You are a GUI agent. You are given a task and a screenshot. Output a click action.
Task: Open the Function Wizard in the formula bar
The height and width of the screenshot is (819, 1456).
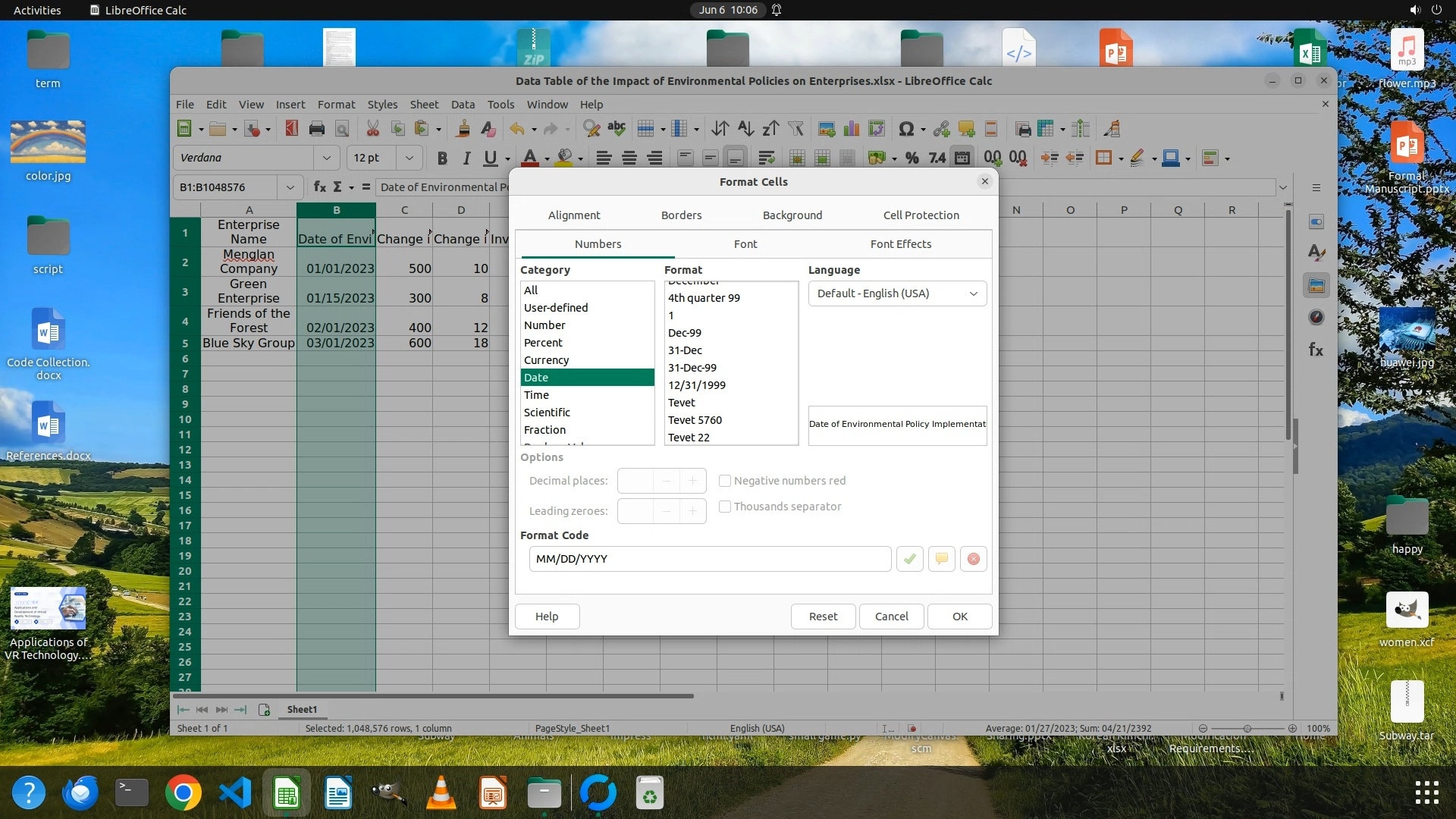(x=320, y=187)
